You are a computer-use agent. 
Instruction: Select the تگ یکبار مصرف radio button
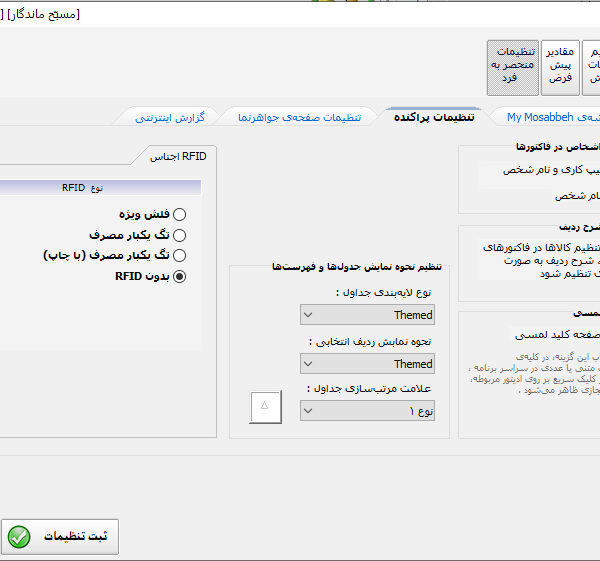click(x=180, y=235)
